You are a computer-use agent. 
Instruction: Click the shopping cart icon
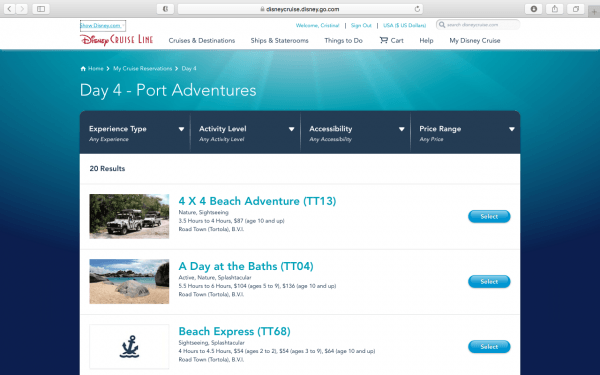point(383,40)
